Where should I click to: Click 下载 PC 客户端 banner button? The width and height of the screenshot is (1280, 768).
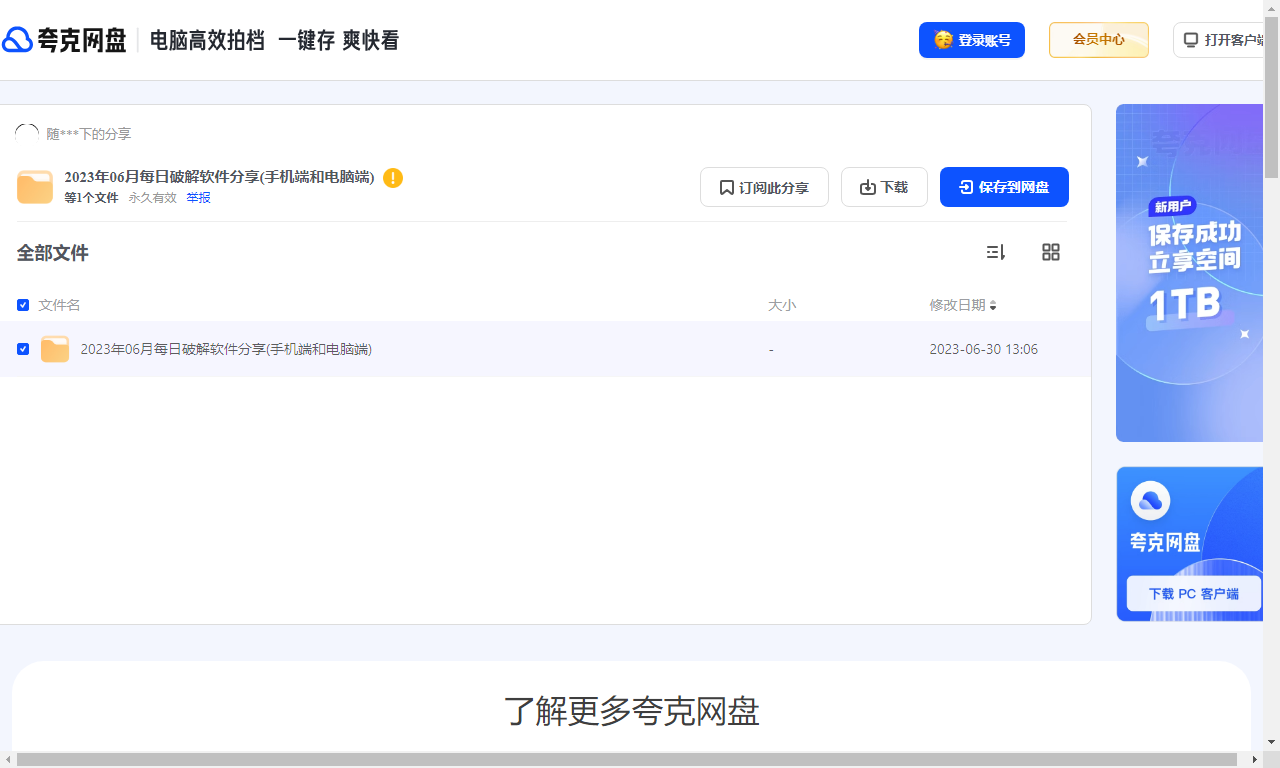click(x=1193, y=593)
